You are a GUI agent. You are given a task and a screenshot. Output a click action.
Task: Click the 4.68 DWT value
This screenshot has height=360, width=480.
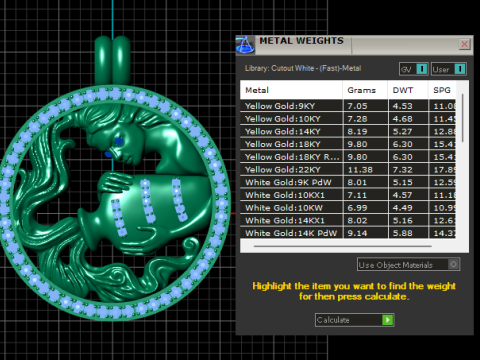[x=402, y=119]
